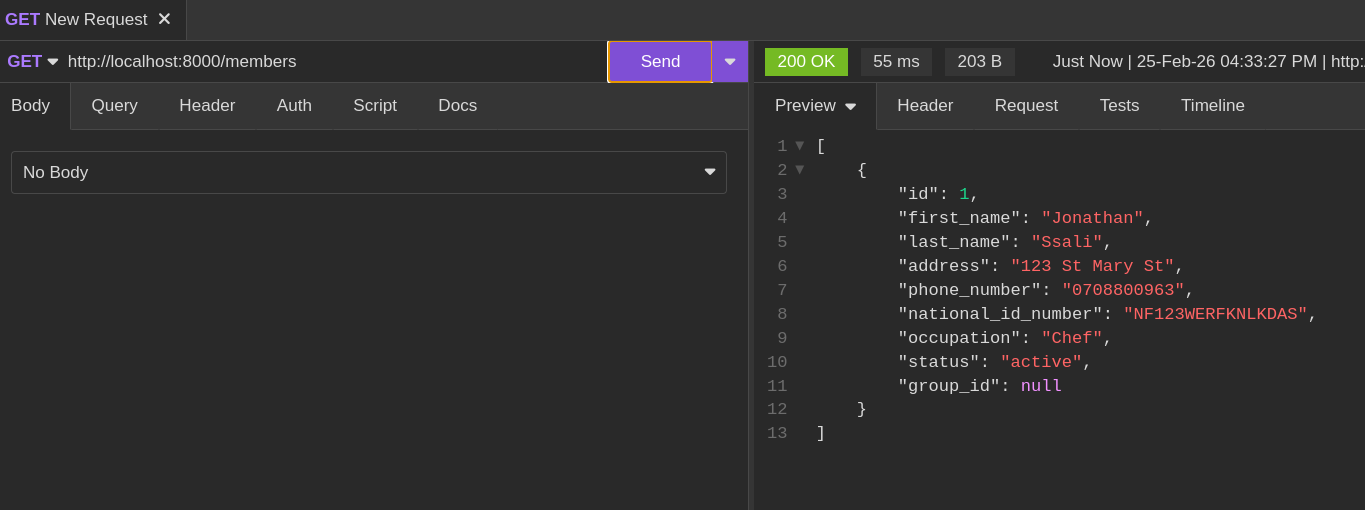Collapse the JSON object at line 2
This screenshot has width=1365, height=510.
[800, 170]
